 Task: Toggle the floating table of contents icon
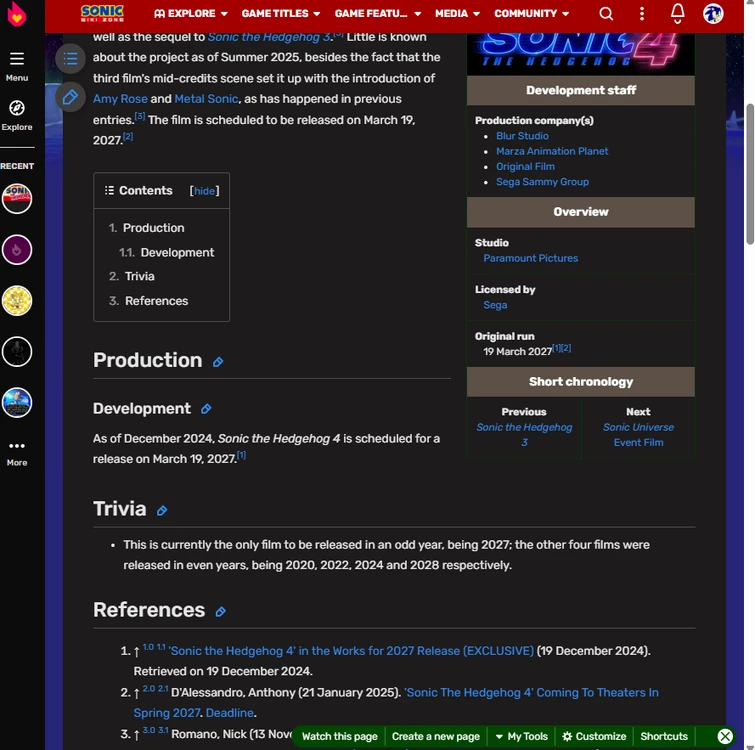(70, 59)
